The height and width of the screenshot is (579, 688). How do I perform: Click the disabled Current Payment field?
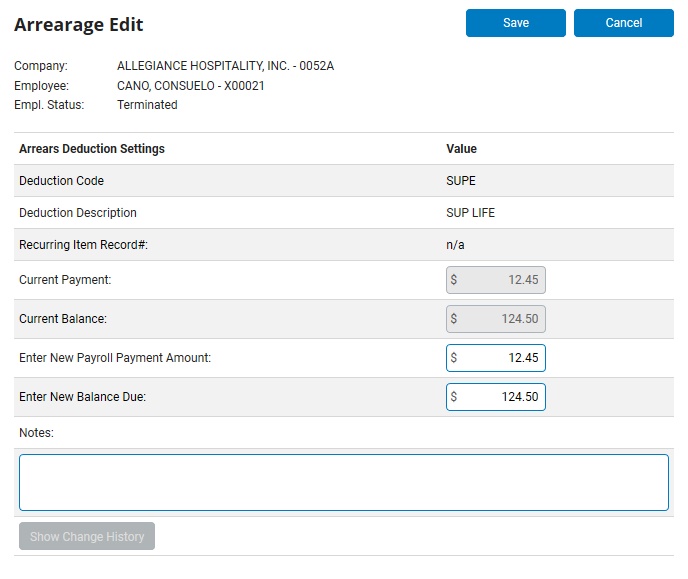(x=496, y=280)
